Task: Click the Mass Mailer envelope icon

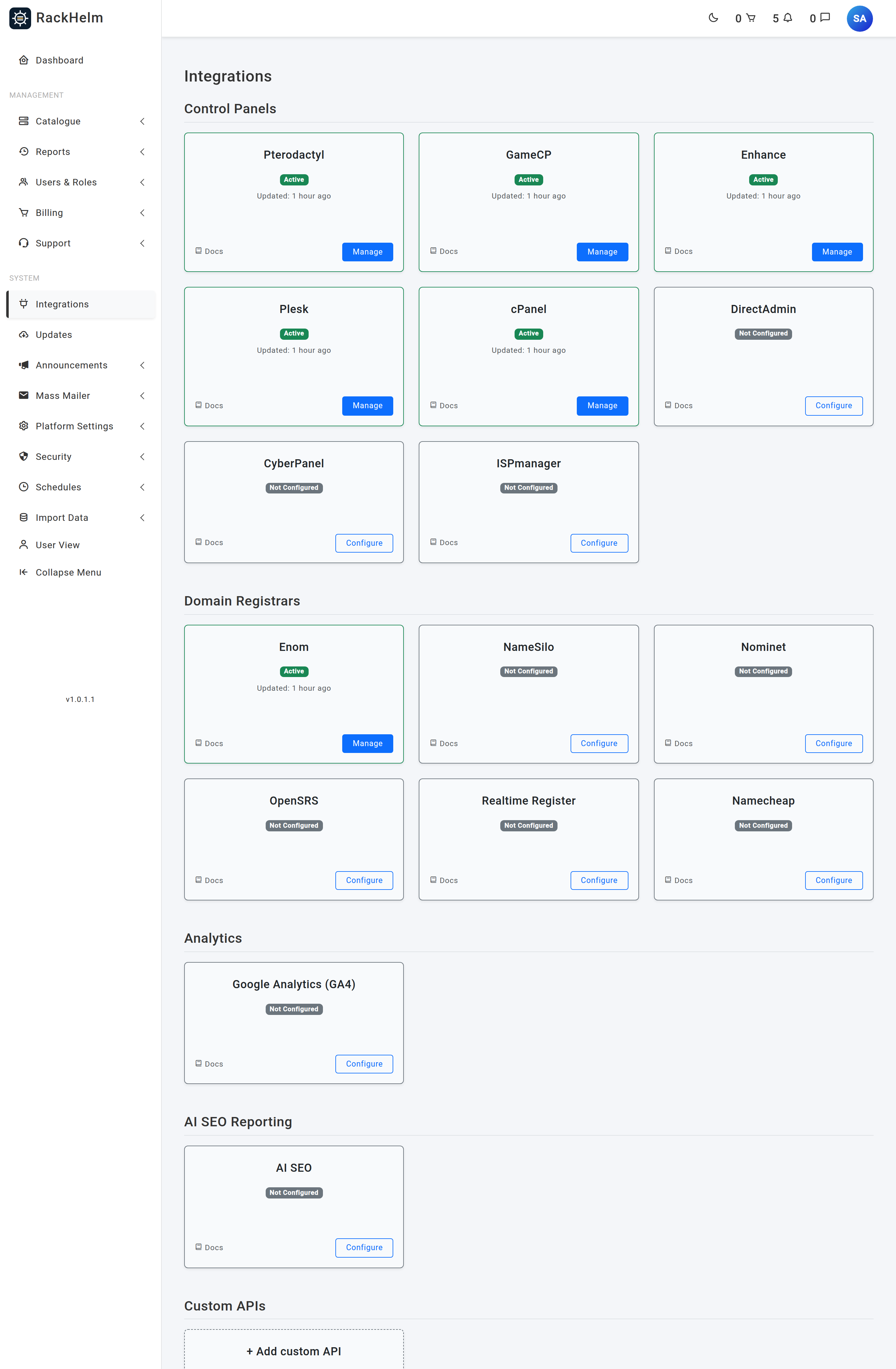Action: pyautogui.click(x=24, y=395)
